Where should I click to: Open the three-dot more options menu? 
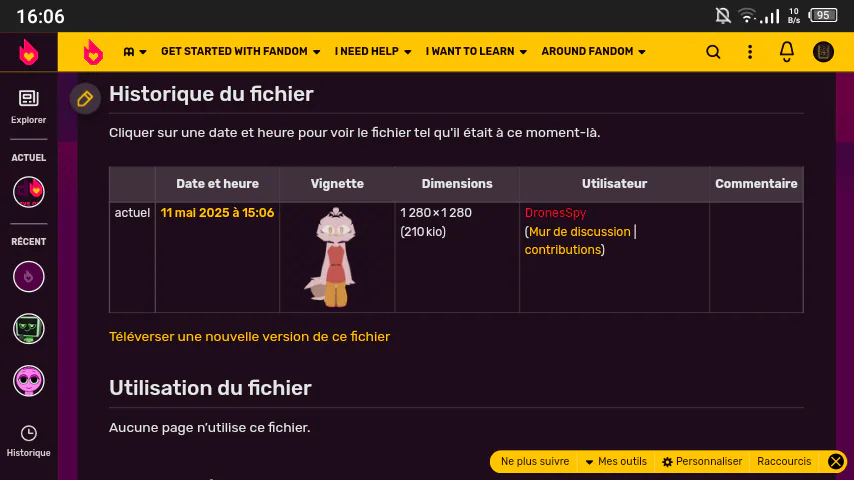click(750, 52)
